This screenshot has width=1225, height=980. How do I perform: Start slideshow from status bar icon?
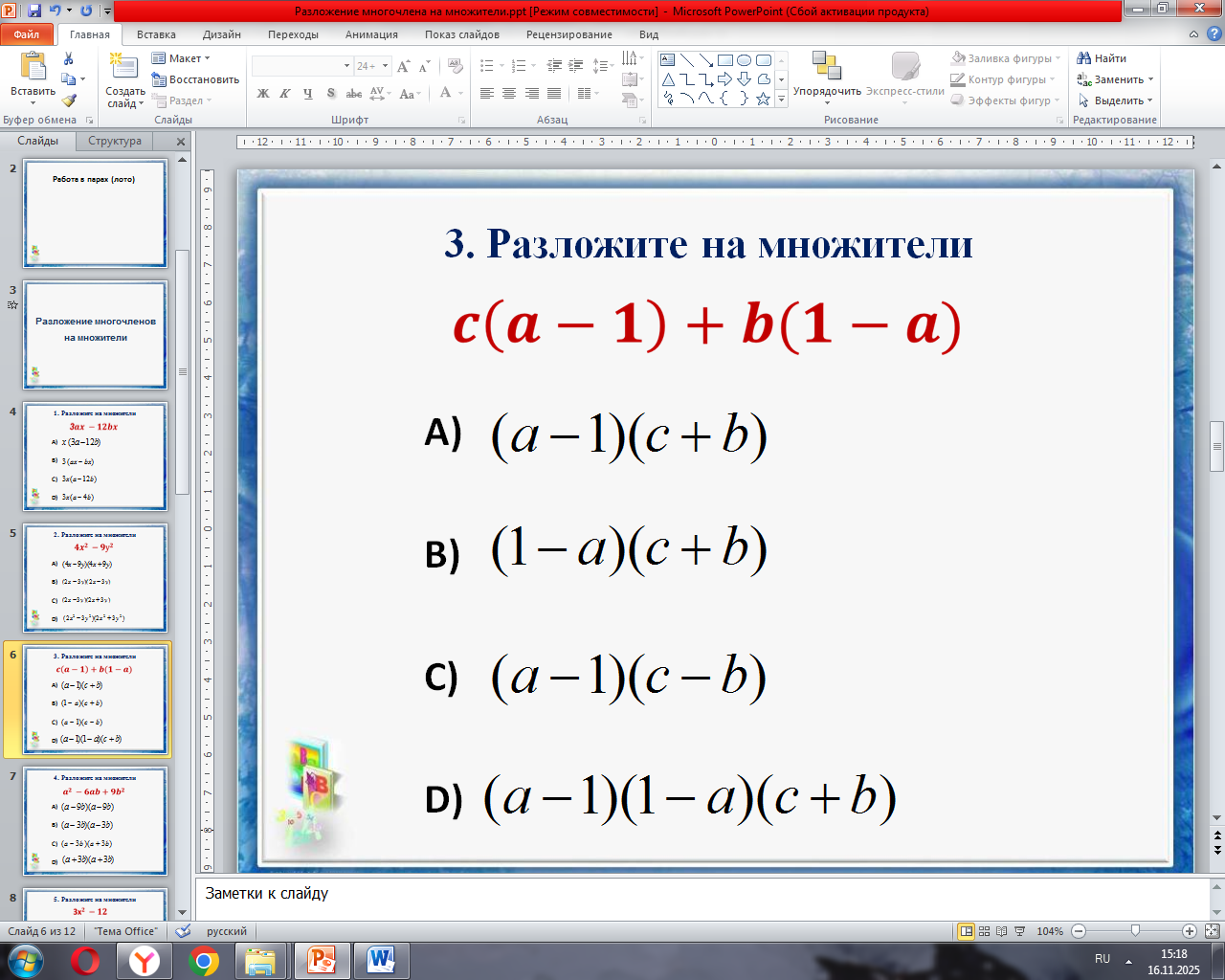click(x=1019, y=931)
